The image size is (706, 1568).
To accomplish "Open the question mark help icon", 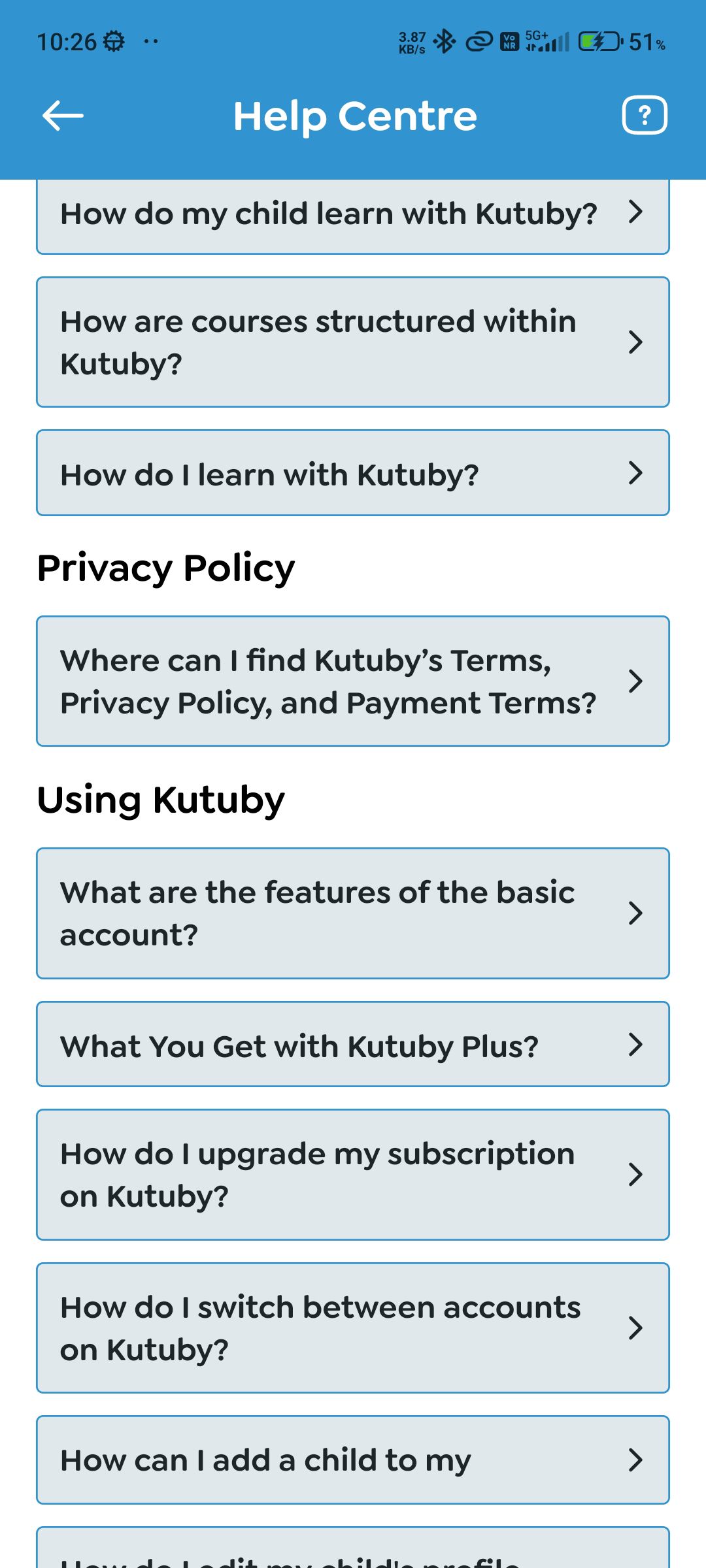I will [x=644, y=116].
